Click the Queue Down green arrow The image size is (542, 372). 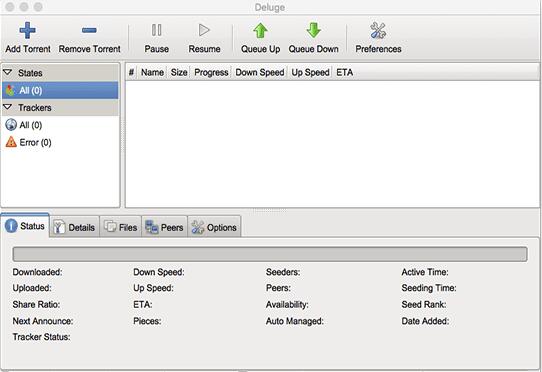pyautogui.click(x=314, y=30)
